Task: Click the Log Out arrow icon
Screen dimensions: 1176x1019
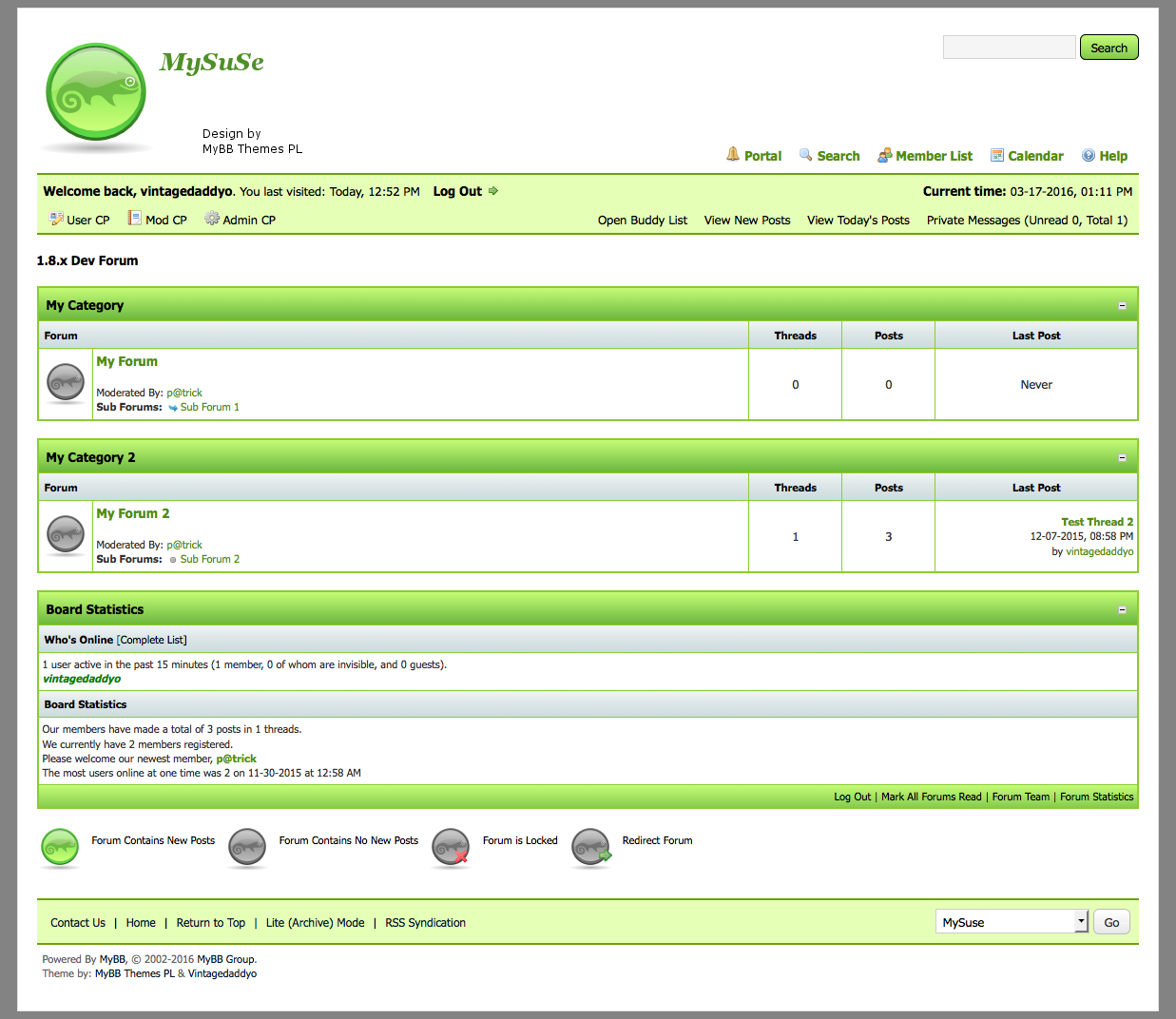Action: pyautogui.click(x=493, y=191)
